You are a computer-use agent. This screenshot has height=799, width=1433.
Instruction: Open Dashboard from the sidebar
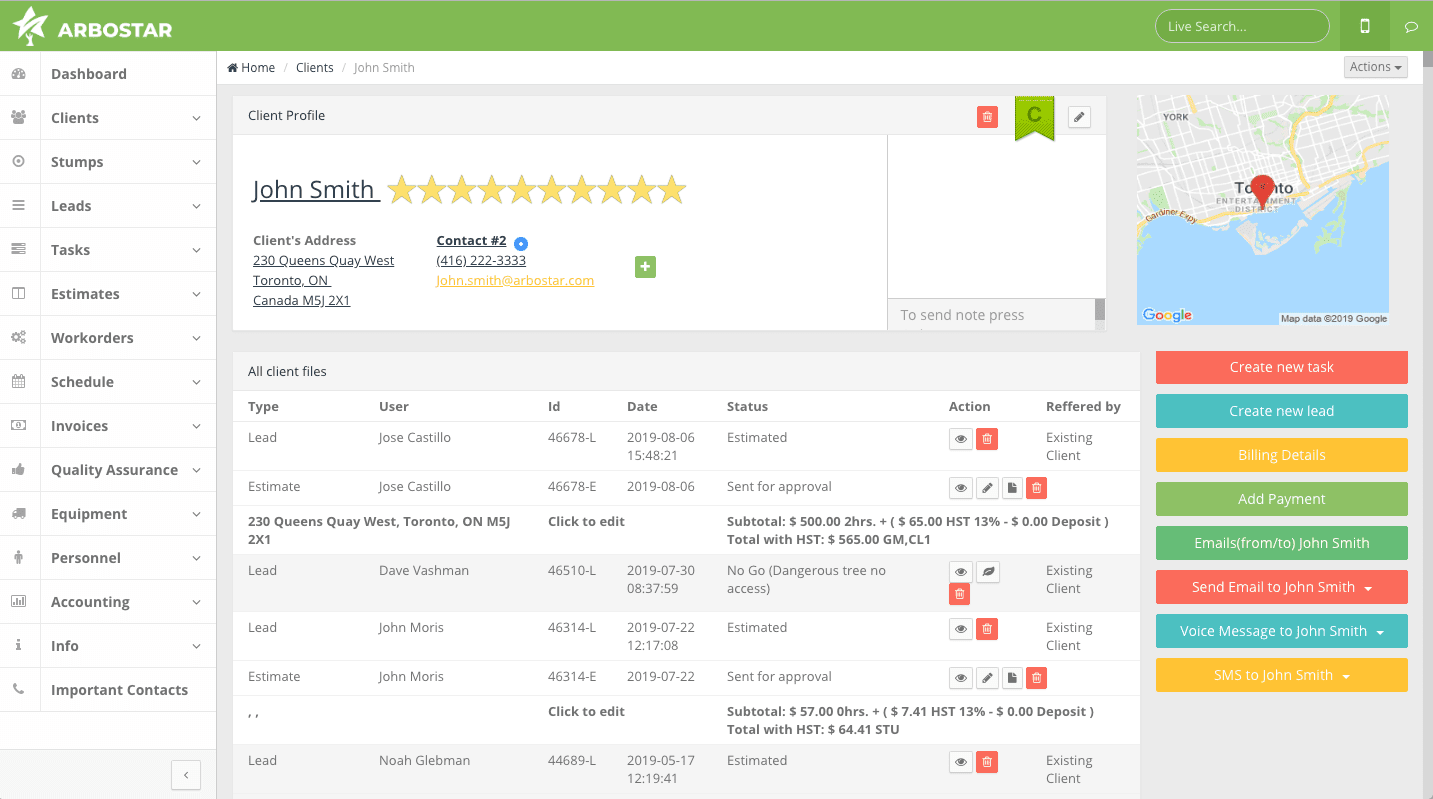(88, 74)
